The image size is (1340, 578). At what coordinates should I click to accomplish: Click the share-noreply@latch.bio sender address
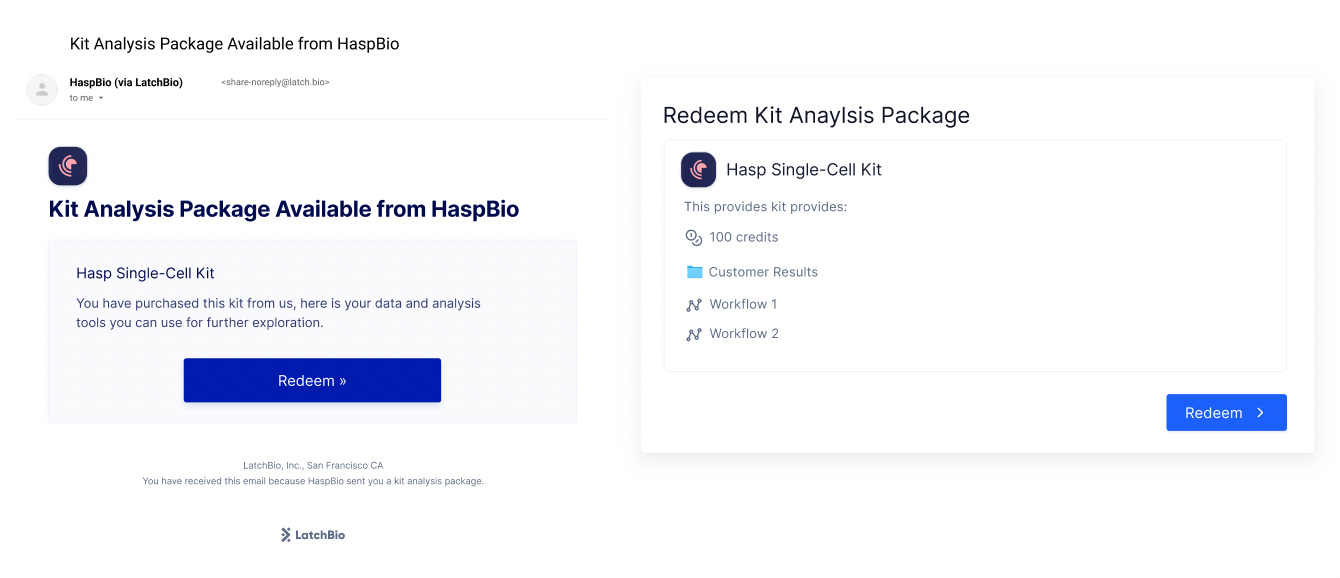[275, 82]
